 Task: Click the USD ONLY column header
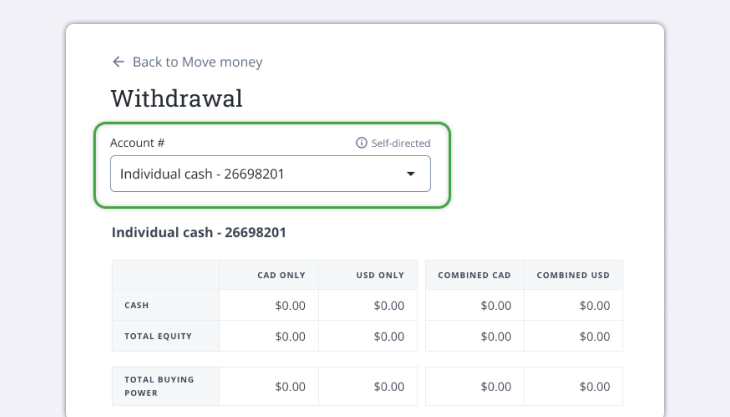coord(380,275)
